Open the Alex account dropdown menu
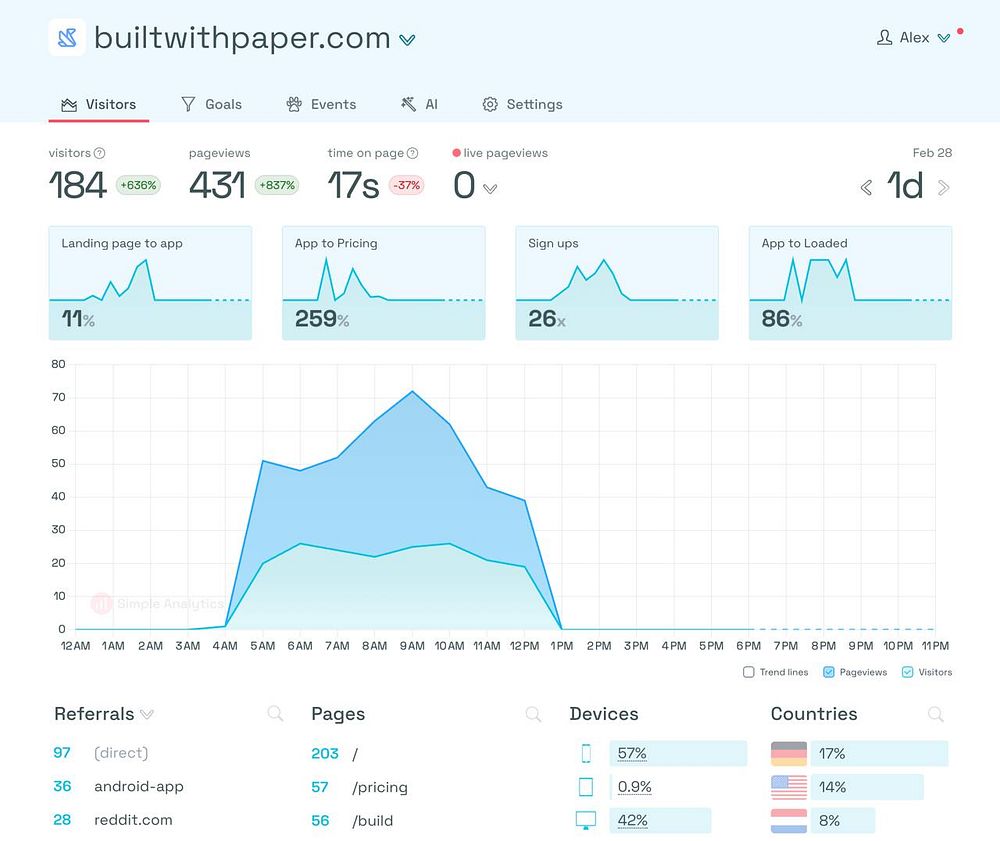 pyautogui.click(x=914, y=38)
